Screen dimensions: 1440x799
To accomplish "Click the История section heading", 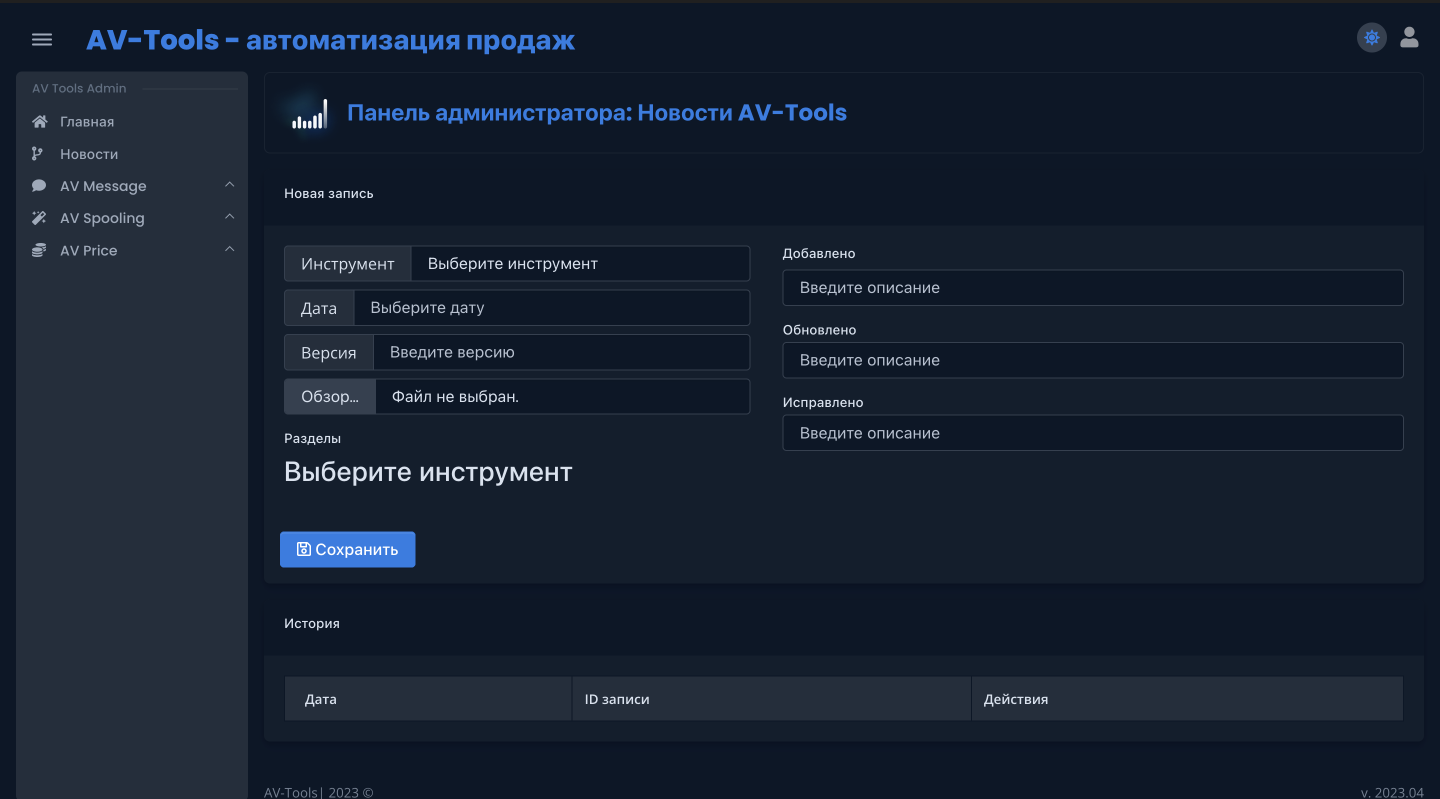I will click(x=312, y=623).
